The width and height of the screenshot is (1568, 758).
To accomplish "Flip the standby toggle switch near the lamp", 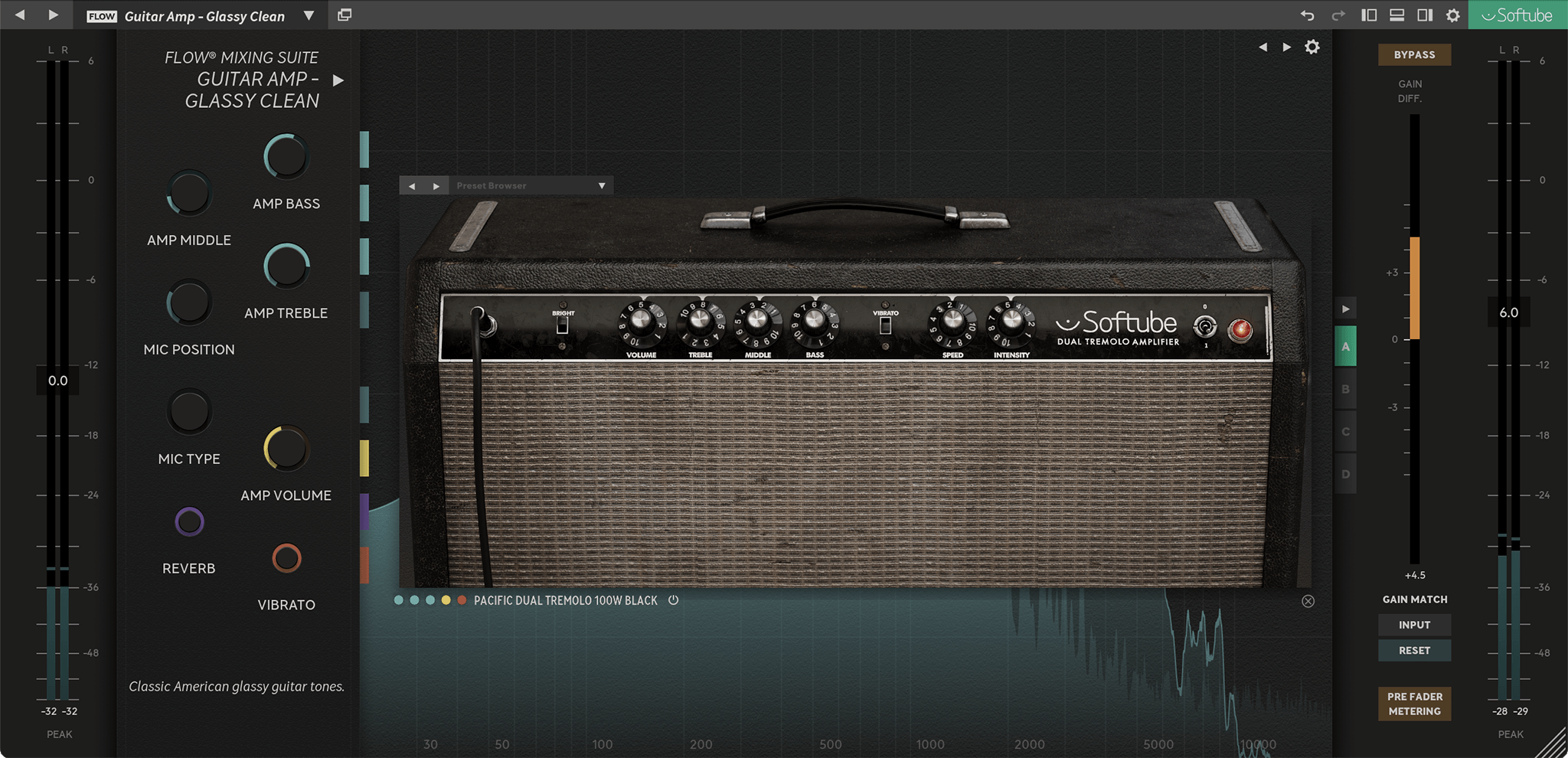I will pyautogui.click(x=1205, y=327).
